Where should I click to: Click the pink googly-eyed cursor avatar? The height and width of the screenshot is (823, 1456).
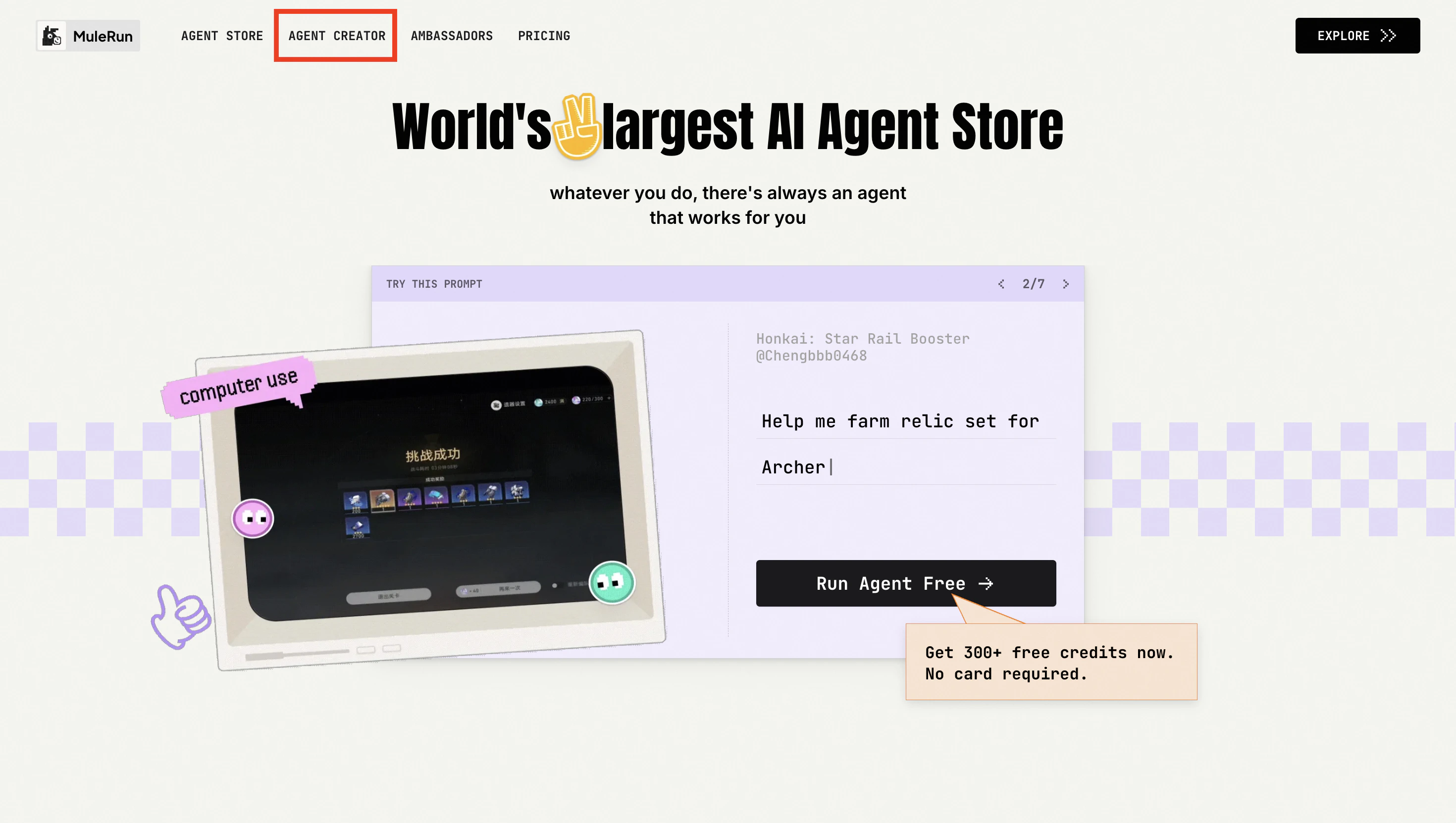pos(253,518)
